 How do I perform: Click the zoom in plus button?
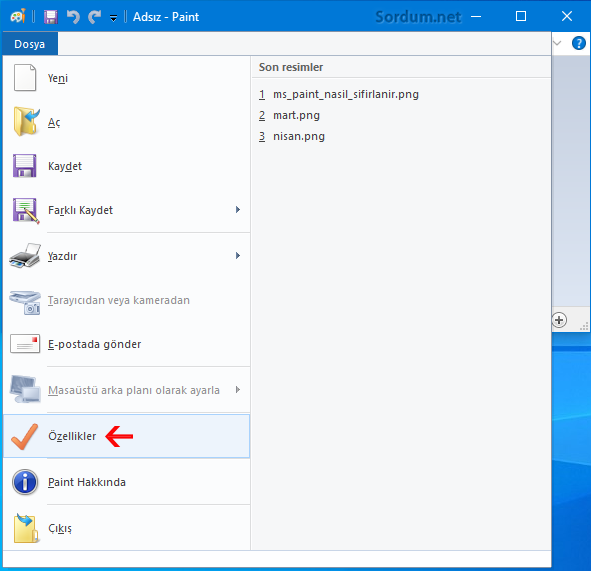[559, 320]
